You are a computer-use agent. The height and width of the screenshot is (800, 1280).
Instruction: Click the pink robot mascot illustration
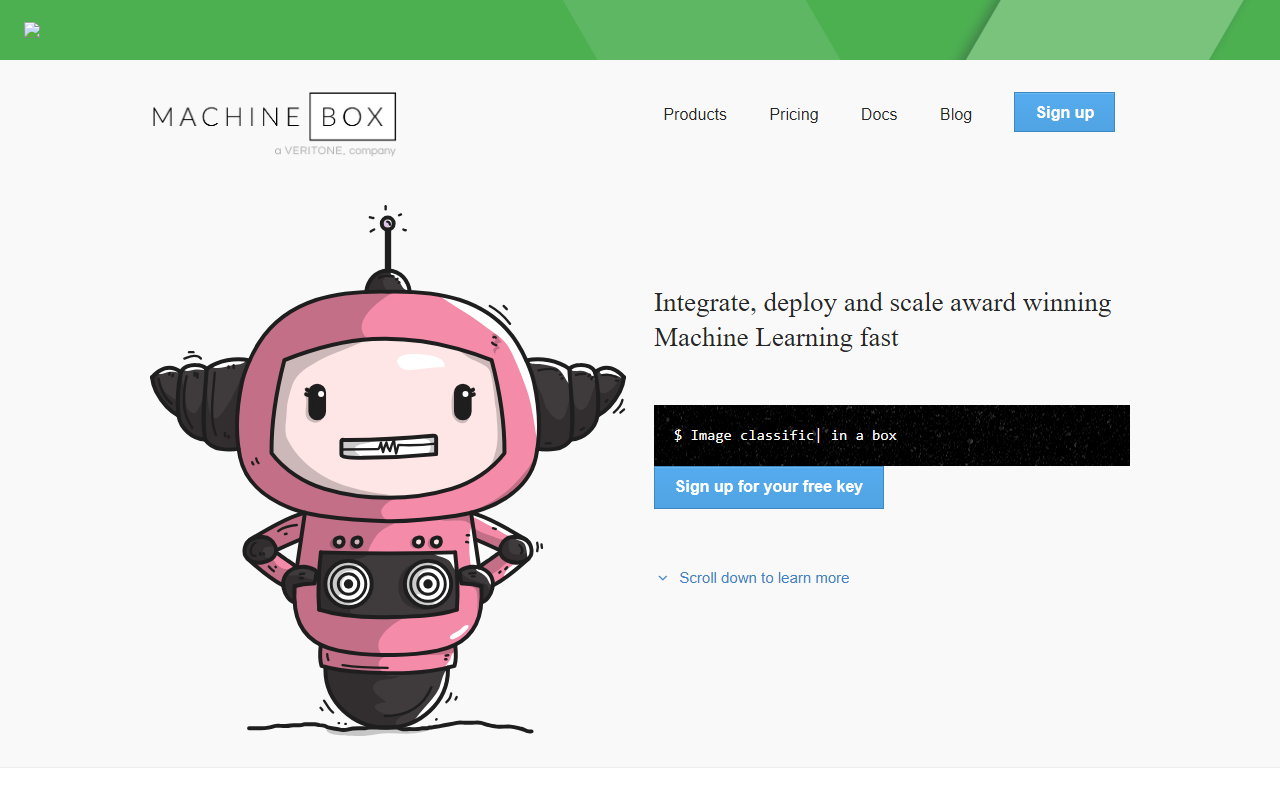coord(388,470)
